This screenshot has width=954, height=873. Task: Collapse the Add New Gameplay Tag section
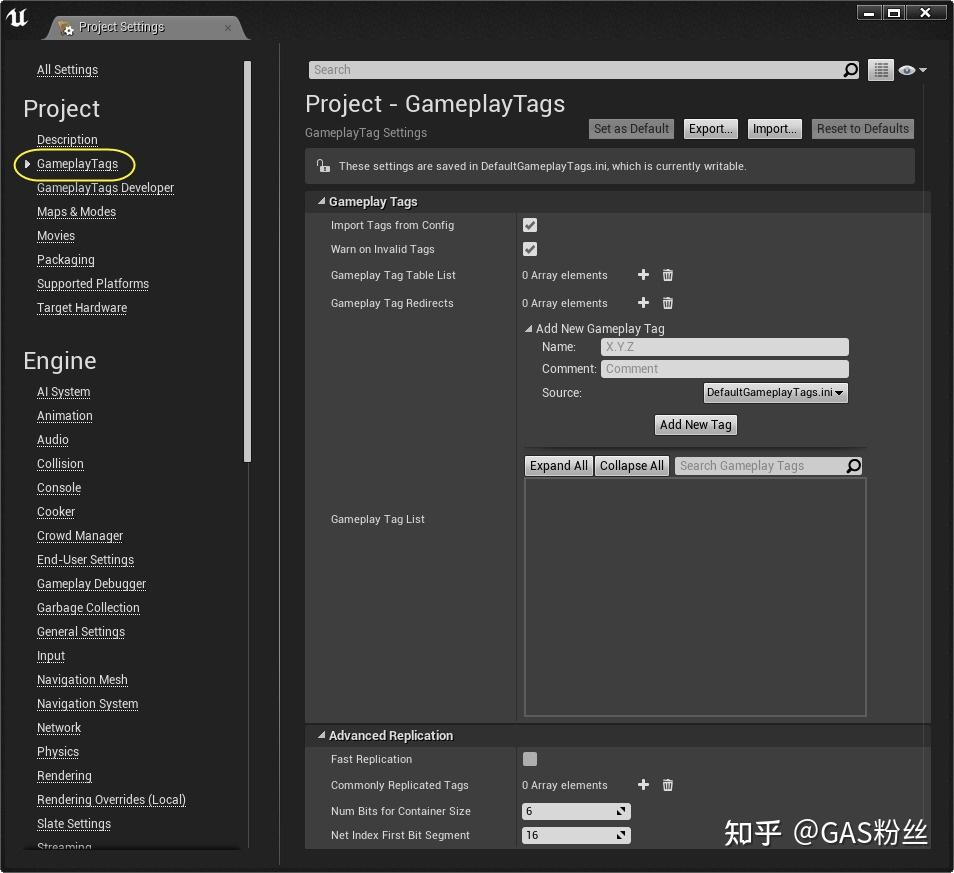coord(529,328)
